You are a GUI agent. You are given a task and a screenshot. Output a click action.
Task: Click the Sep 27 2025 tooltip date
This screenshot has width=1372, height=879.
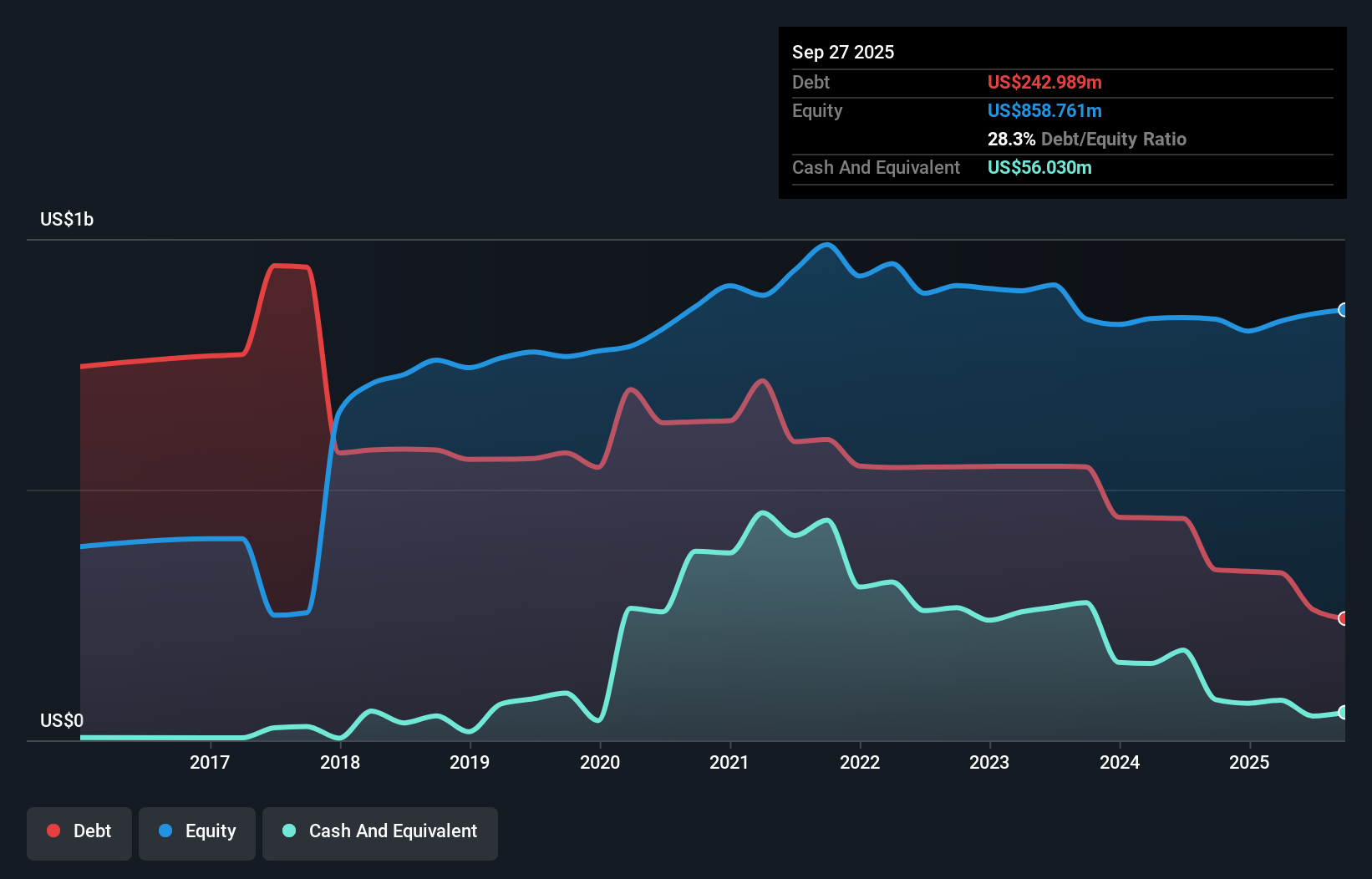(x=843, y=52)
